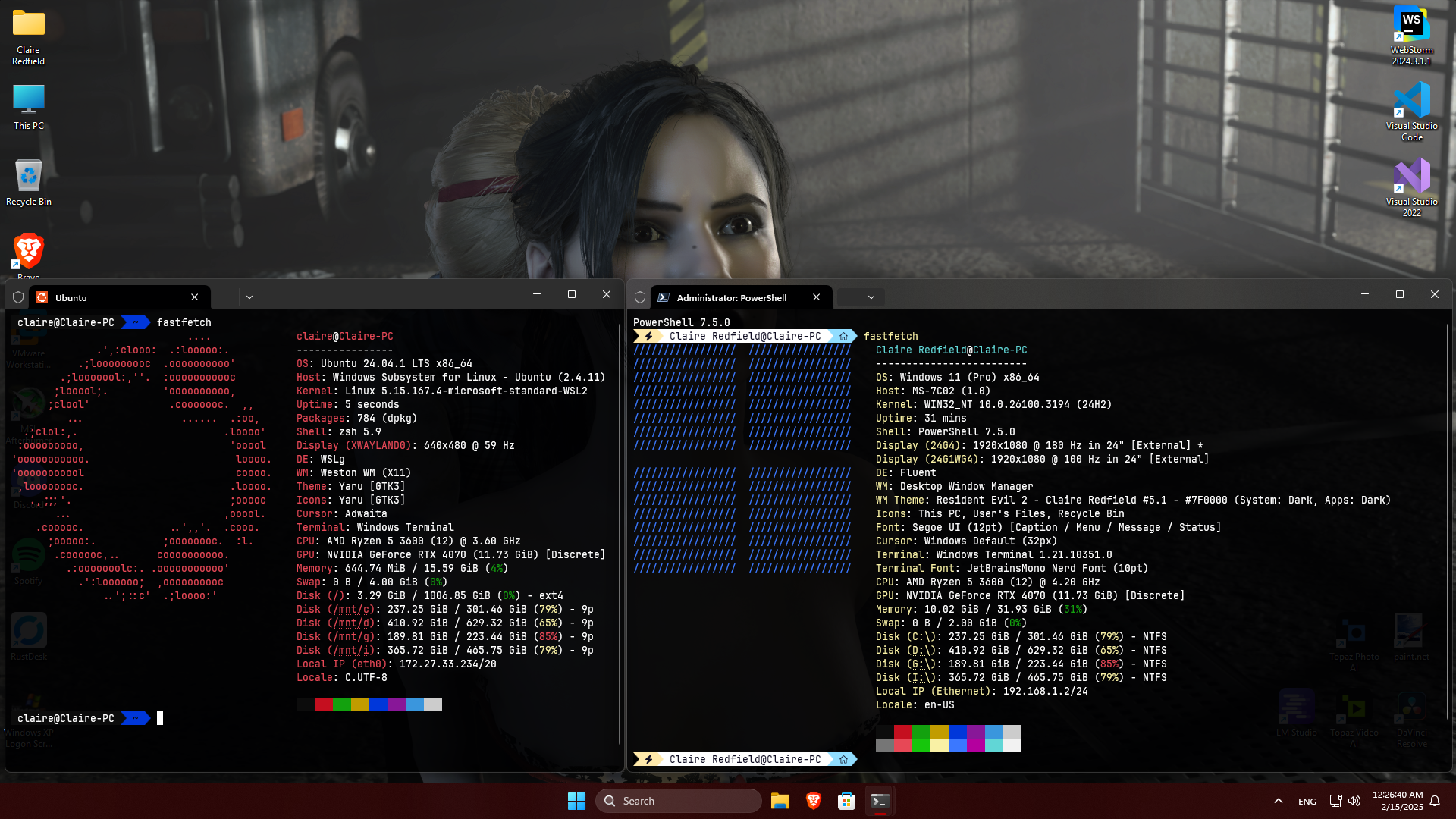Close the Ubuntu tab

195,297
